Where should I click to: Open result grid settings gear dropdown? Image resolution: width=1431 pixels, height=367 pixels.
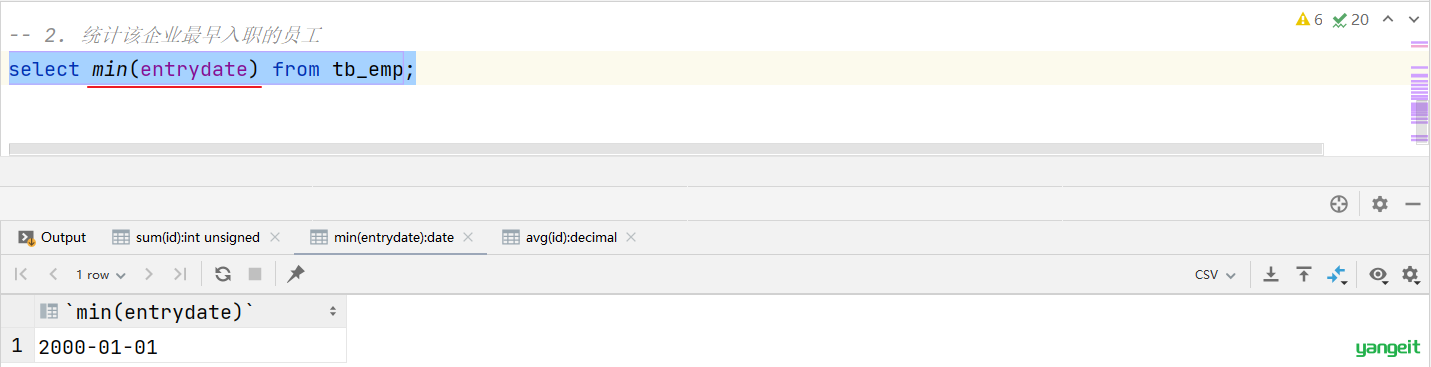(1410, 274)
